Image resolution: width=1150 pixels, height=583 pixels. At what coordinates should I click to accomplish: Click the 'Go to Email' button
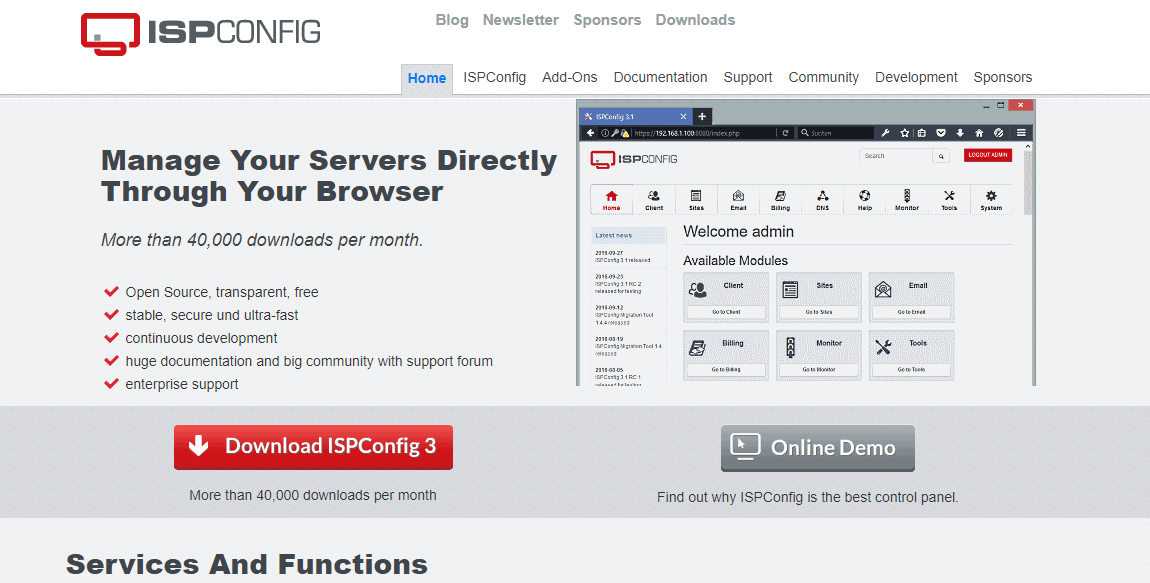912,312
